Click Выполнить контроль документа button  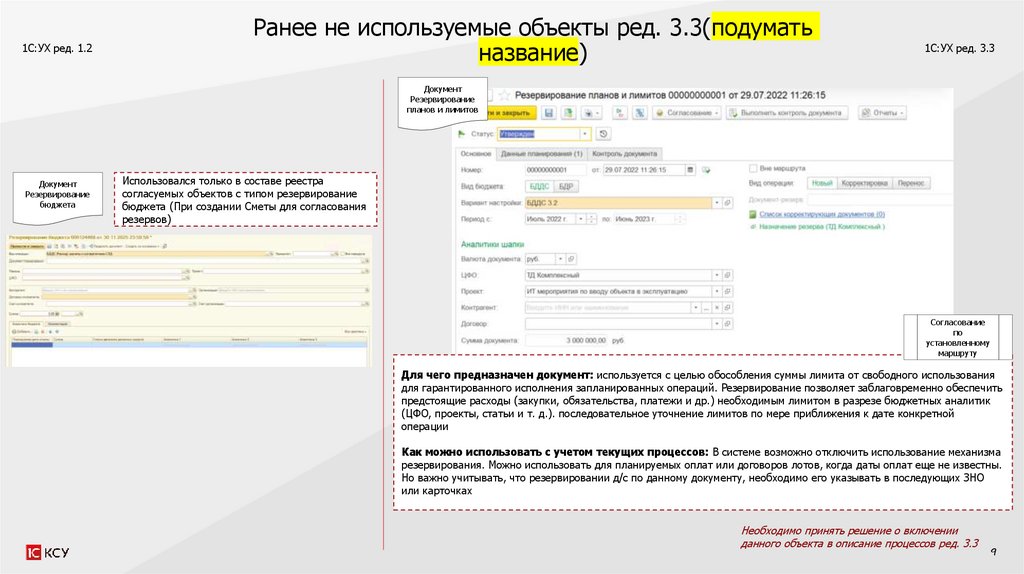coord(787,113)
